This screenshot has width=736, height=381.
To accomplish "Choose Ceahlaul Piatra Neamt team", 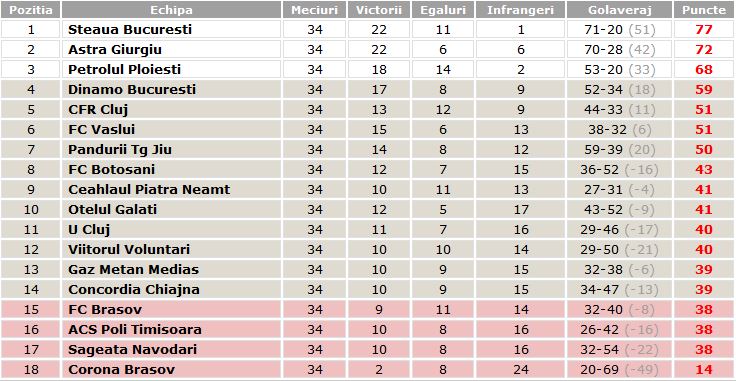I will coord(149,190).
